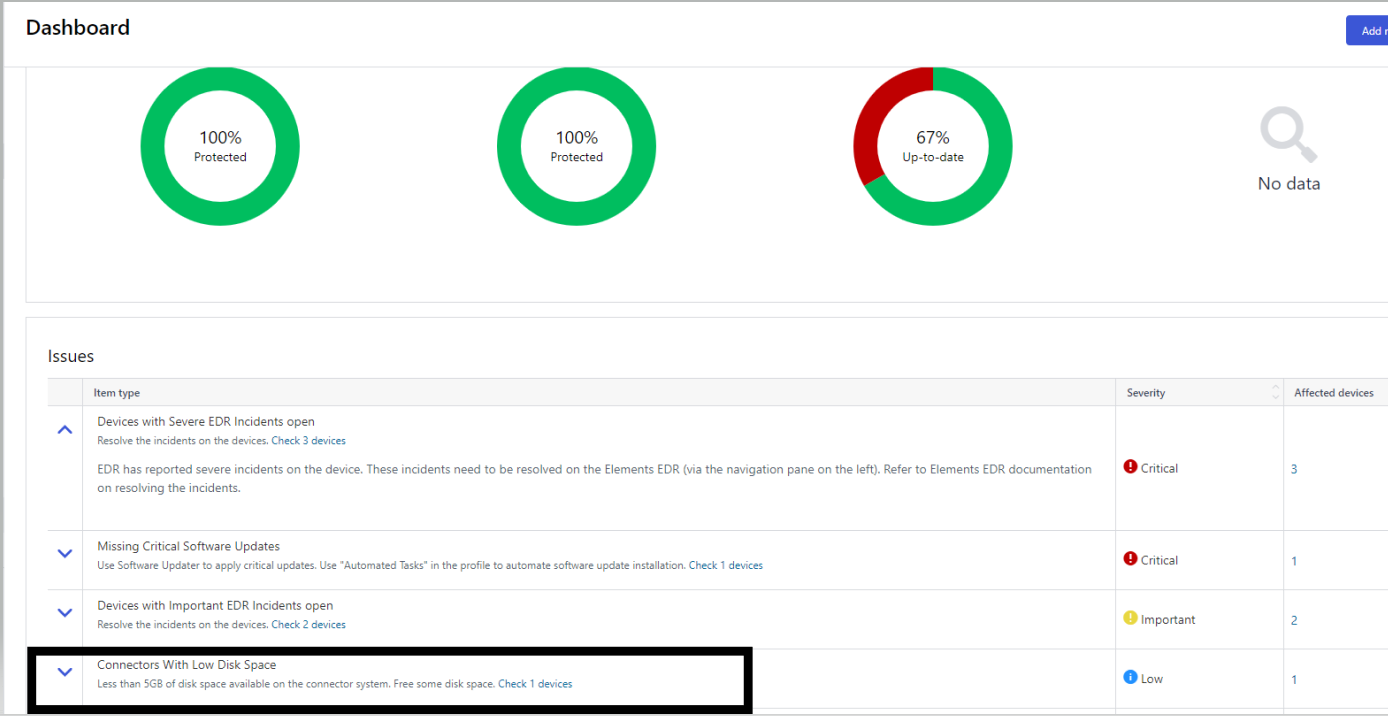The width and height of the screenshot is (1388, 716).
Task: Open the Check 3 devices link
Action: (x=309, y=441)
